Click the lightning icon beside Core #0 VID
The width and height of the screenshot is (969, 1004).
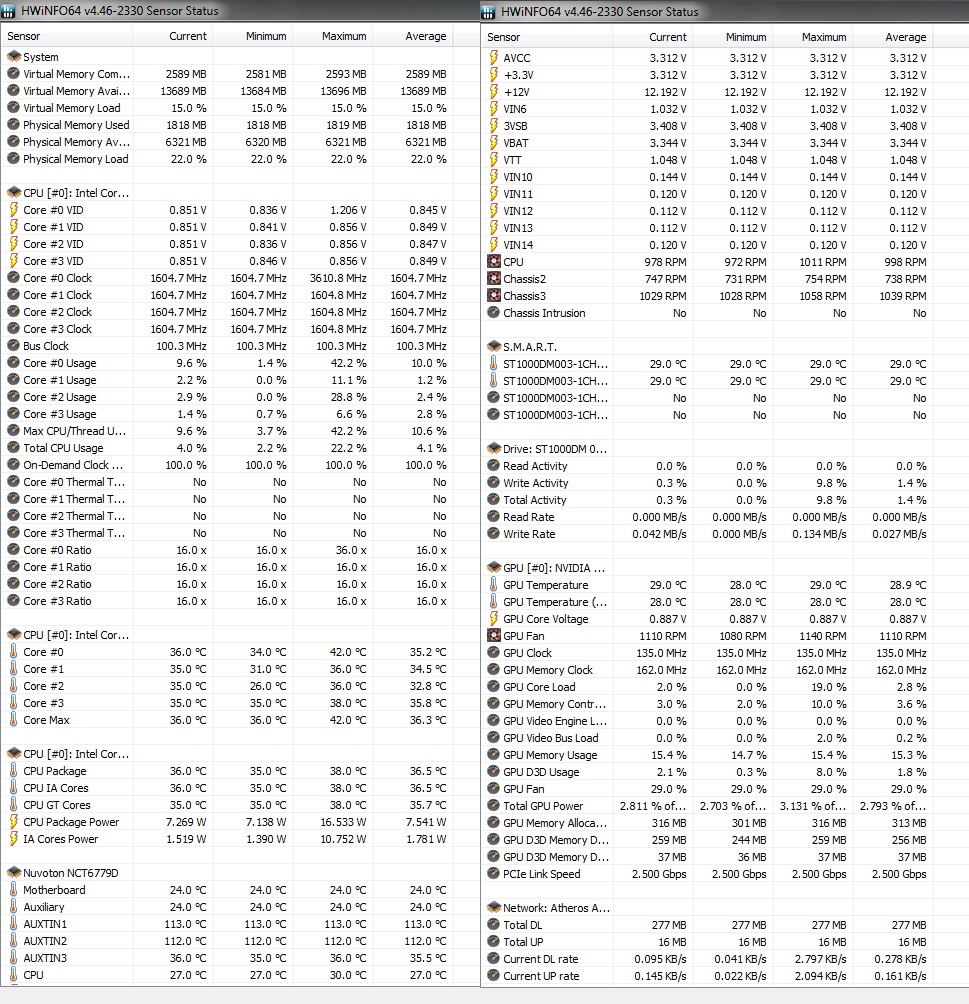click(x=13, y=210)
